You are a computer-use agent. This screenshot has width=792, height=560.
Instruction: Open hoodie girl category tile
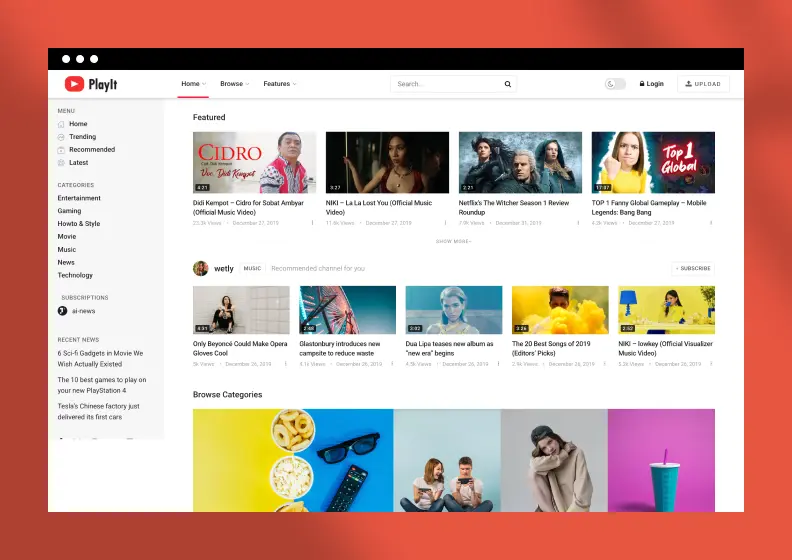(x=554, y=461)
